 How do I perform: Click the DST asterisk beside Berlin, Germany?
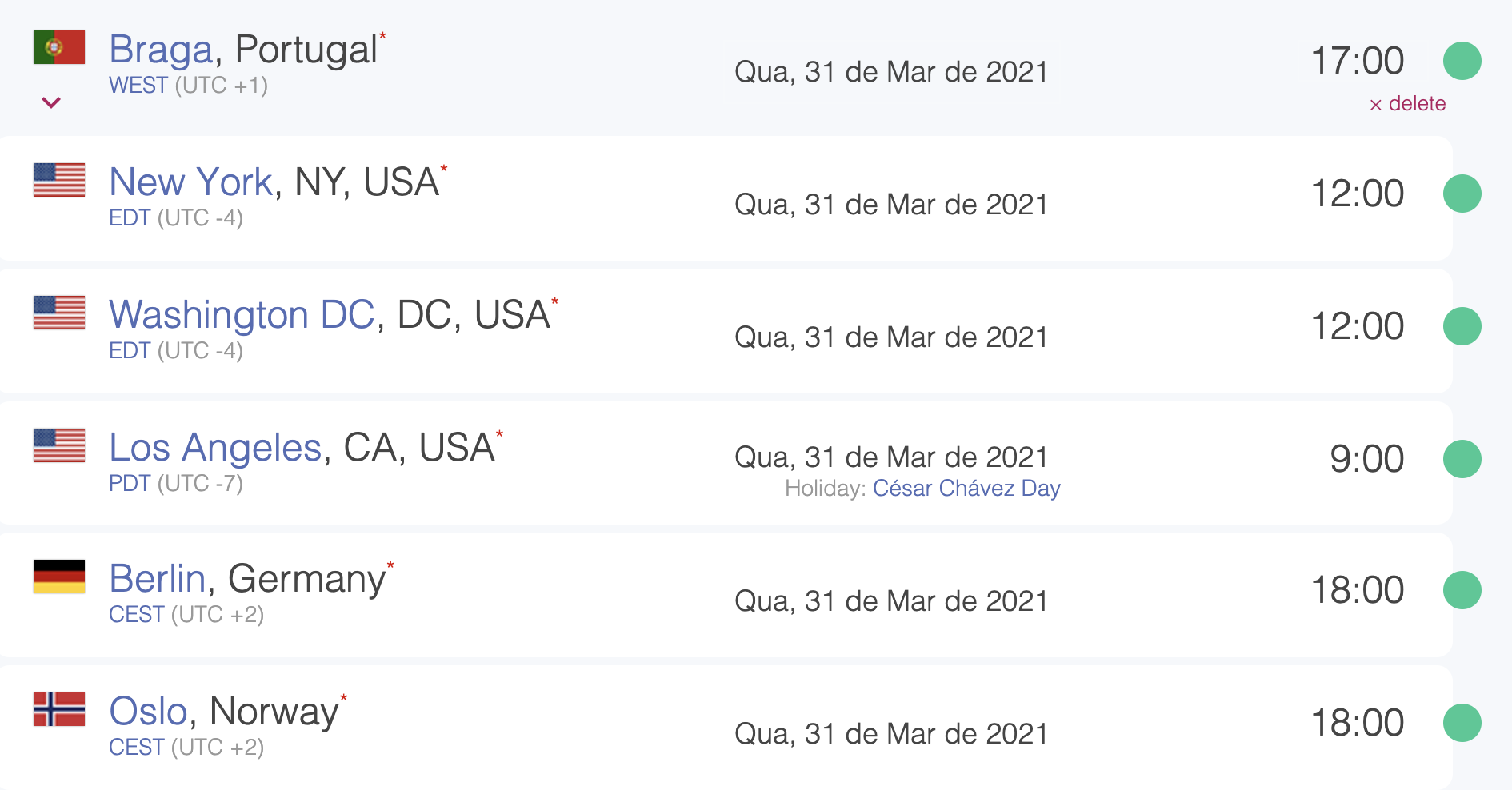point(390,565)
